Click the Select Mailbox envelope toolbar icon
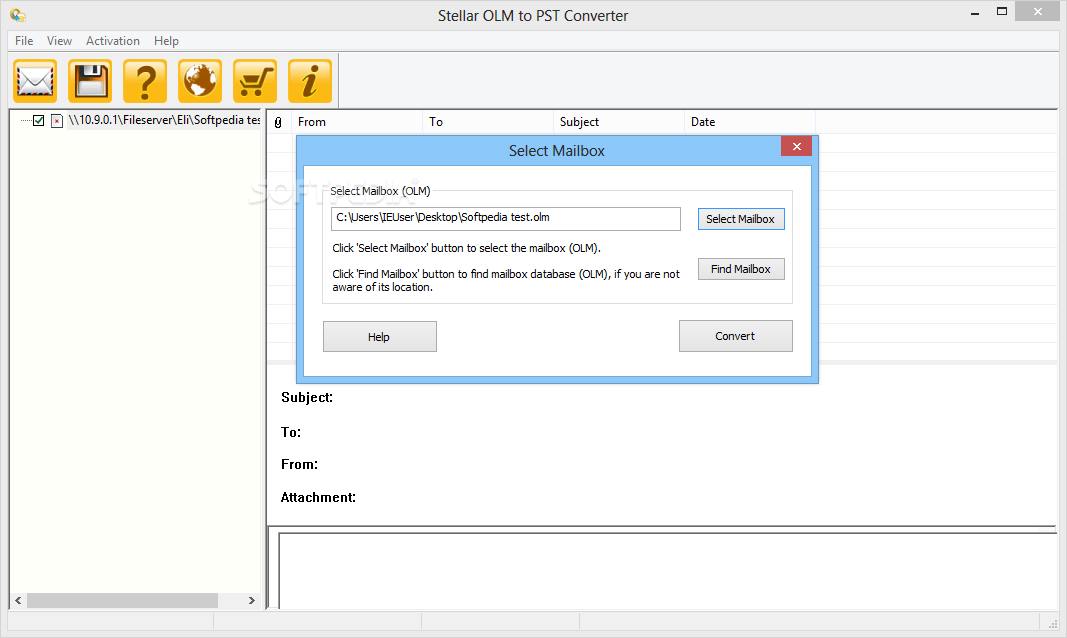This screenshot has width=1067, height=638. point(35,81)
